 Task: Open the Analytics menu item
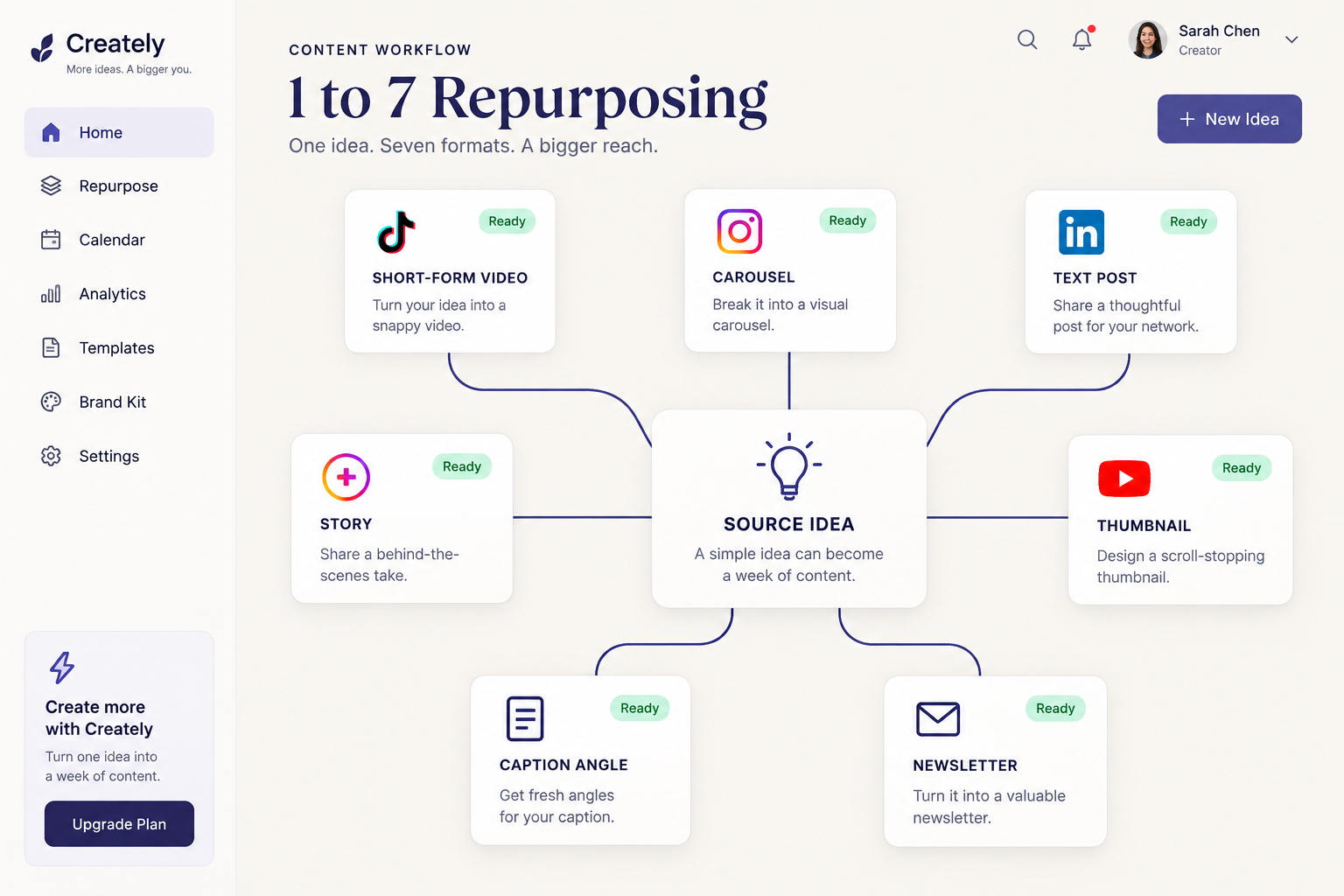[x=119, y=294]
